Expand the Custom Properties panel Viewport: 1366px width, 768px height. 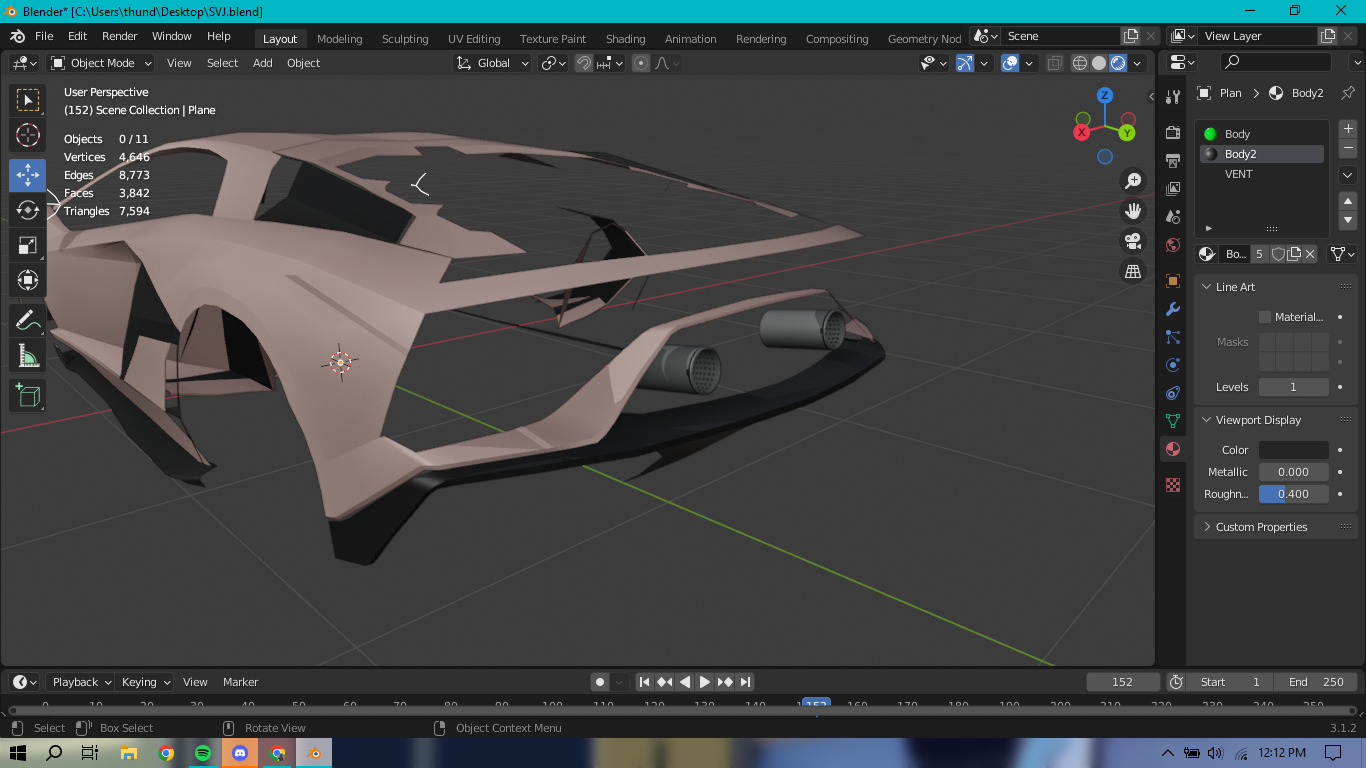point(1260,527)
